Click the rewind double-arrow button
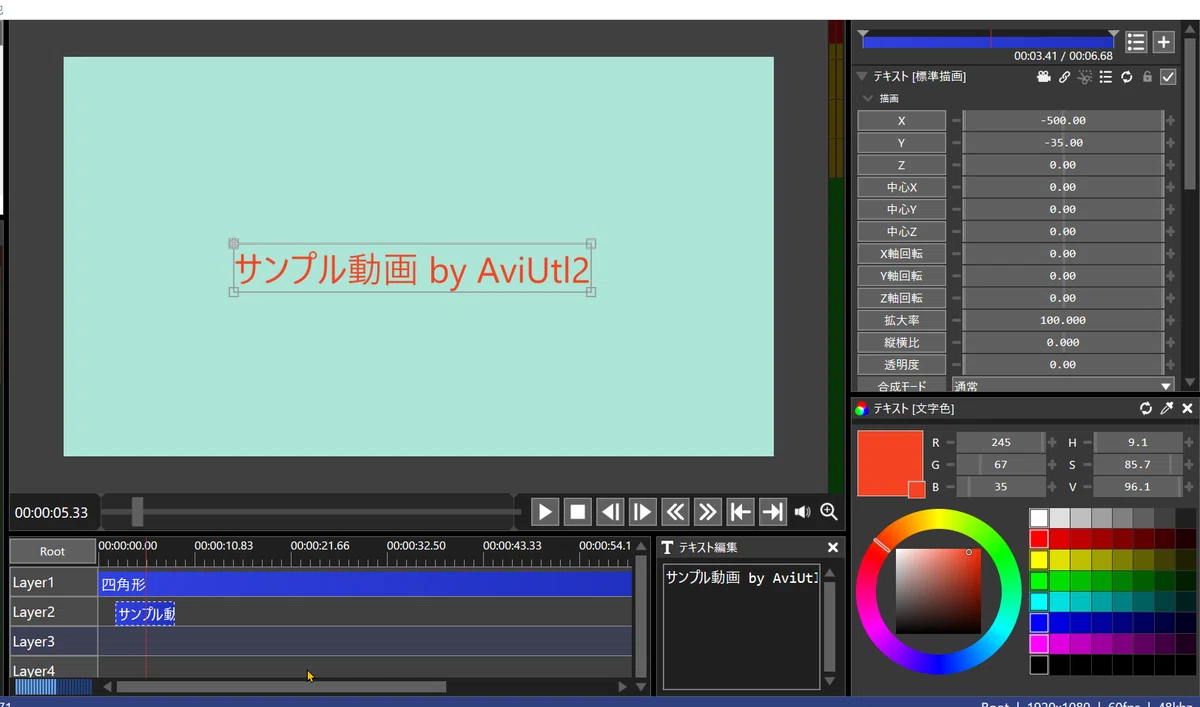The image size is (1200, 707). pyautogui.click(x=675, y=512)
